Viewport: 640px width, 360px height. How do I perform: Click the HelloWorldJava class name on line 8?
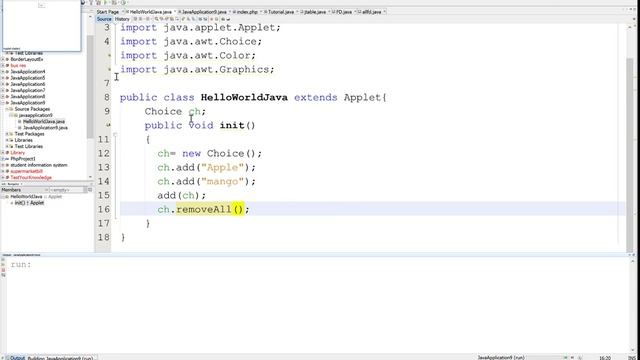(244, 98)
